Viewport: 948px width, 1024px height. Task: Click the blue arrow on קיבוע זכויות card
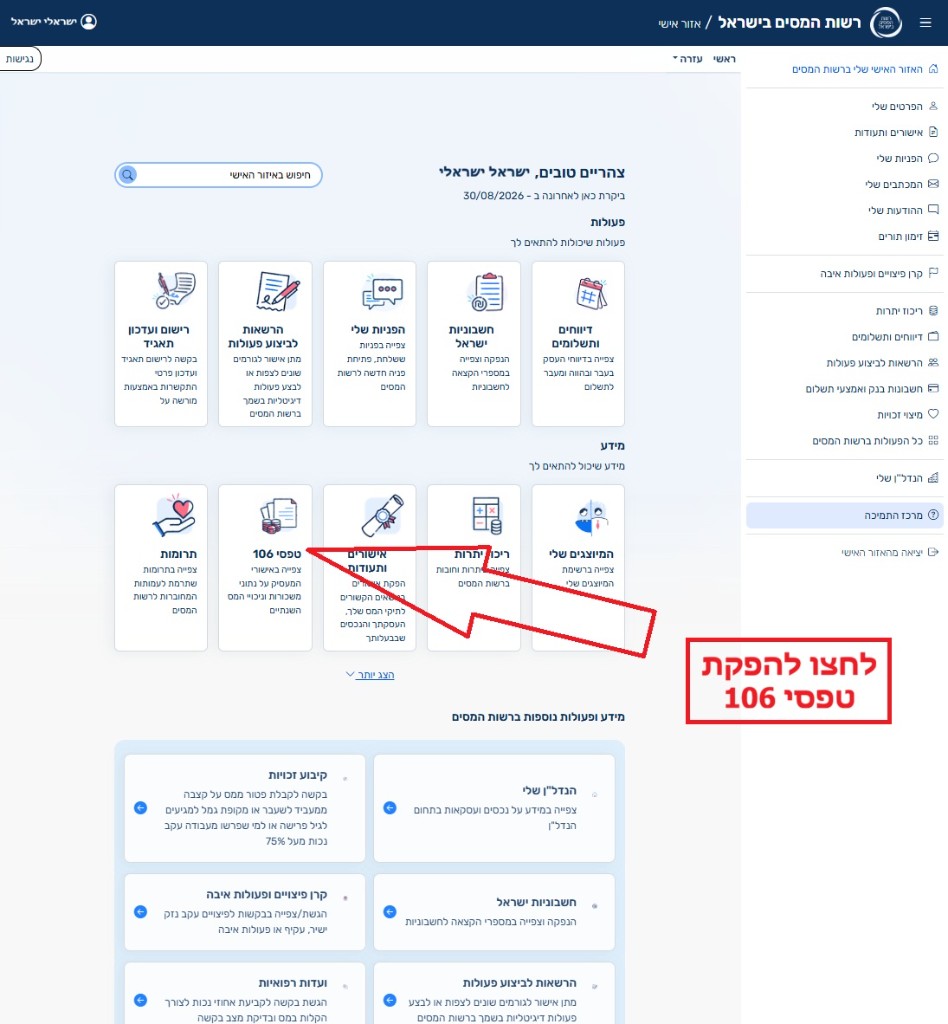click(x=140, y=808)
